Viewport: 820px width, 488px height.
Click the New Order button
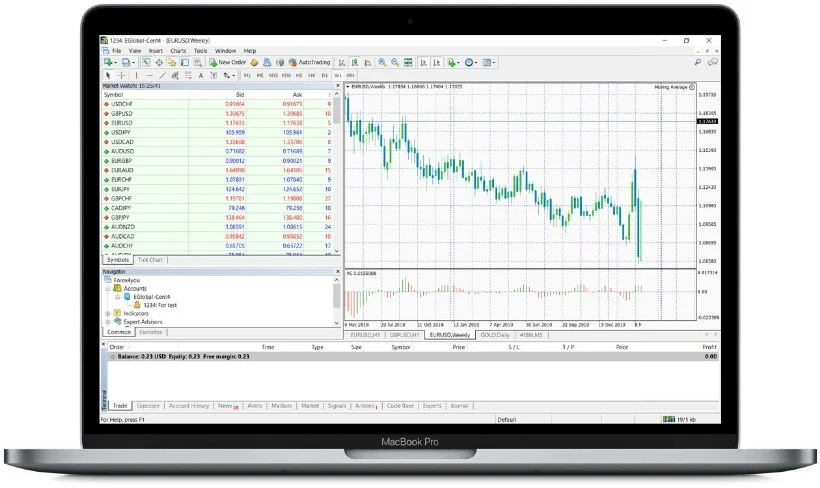(227, 62)
